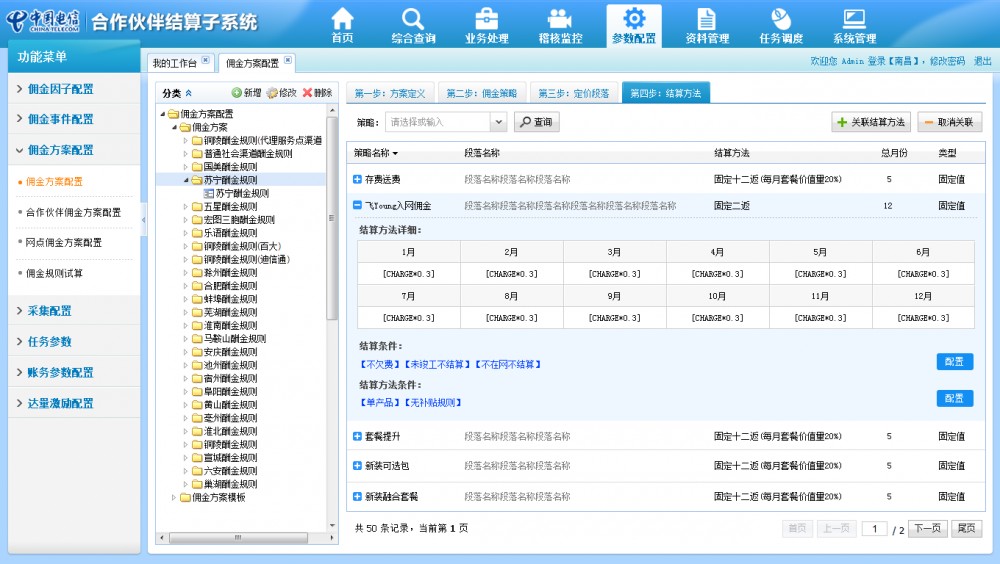This screenshot has height=564, width=1000.
Task: Open 稽核监控 camera icon
Action: tap(559, 19)
